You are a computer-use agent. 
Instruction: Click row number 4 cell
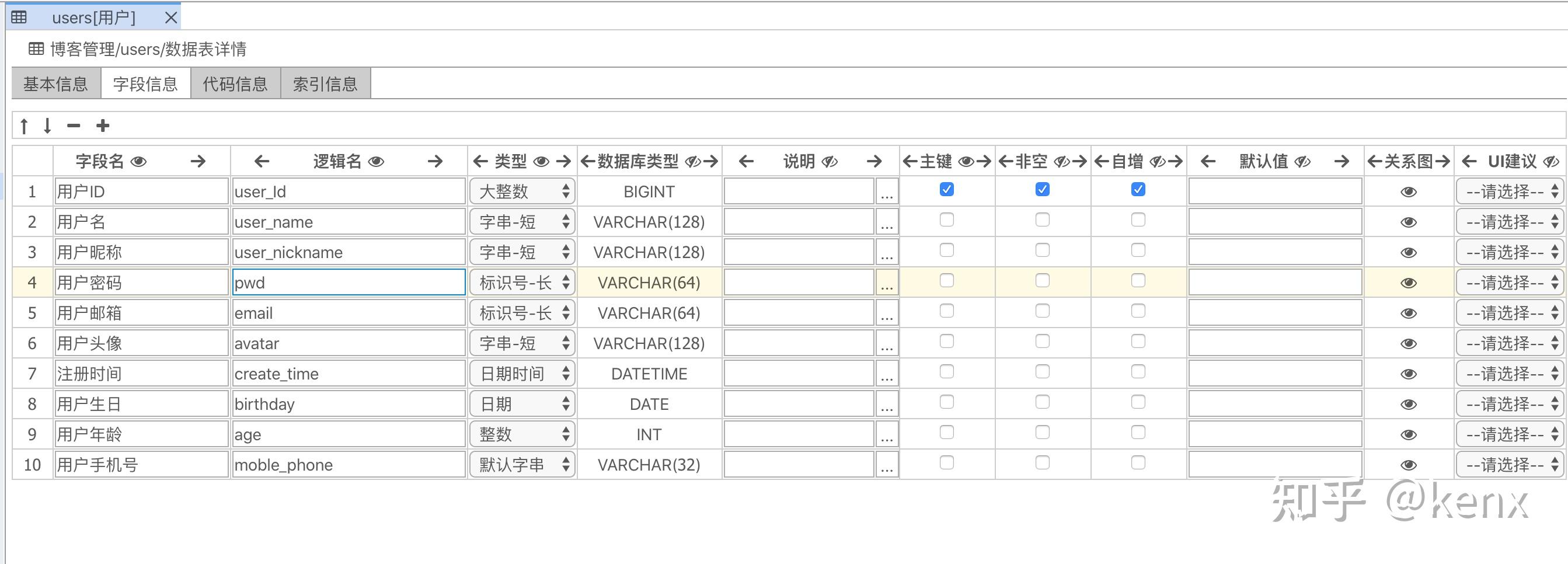tap(32, 283)
